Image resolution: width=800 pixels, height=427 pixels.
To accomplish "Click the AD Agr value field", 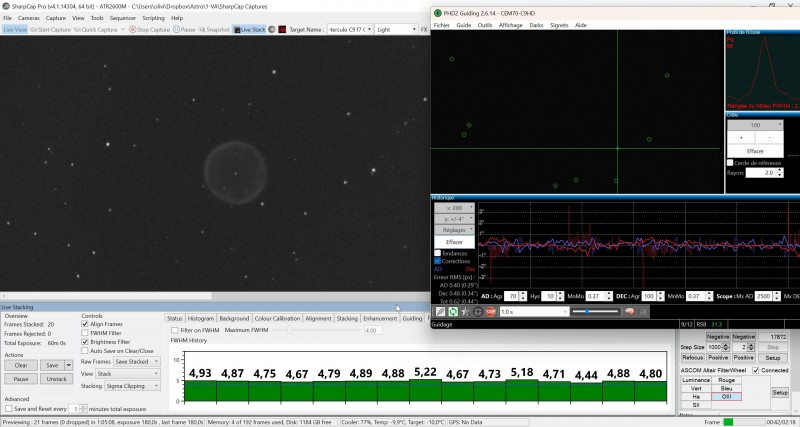I will point(512,296).
